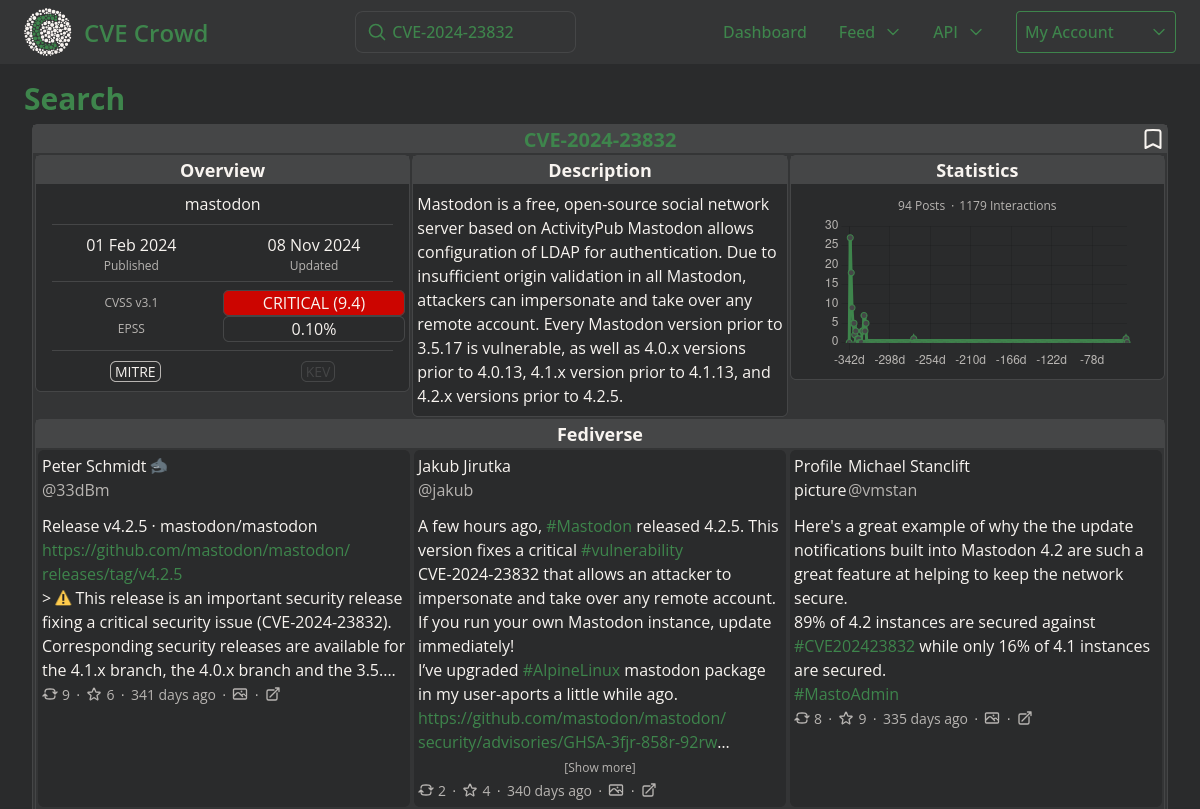Open the MITRE reference link
1200x809 pixels.
136,372
